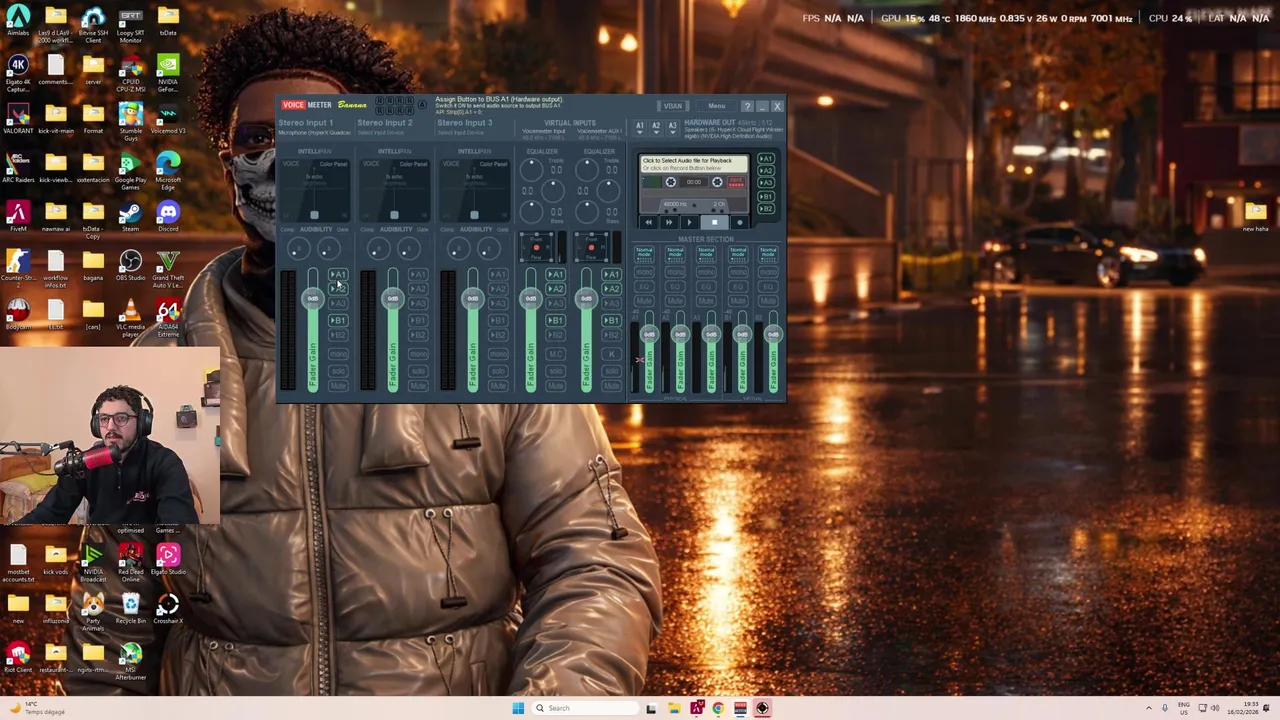This screenshot has width=1280, height=720.
Task: Mute the master A1 bus
Action: click(644, 301)
